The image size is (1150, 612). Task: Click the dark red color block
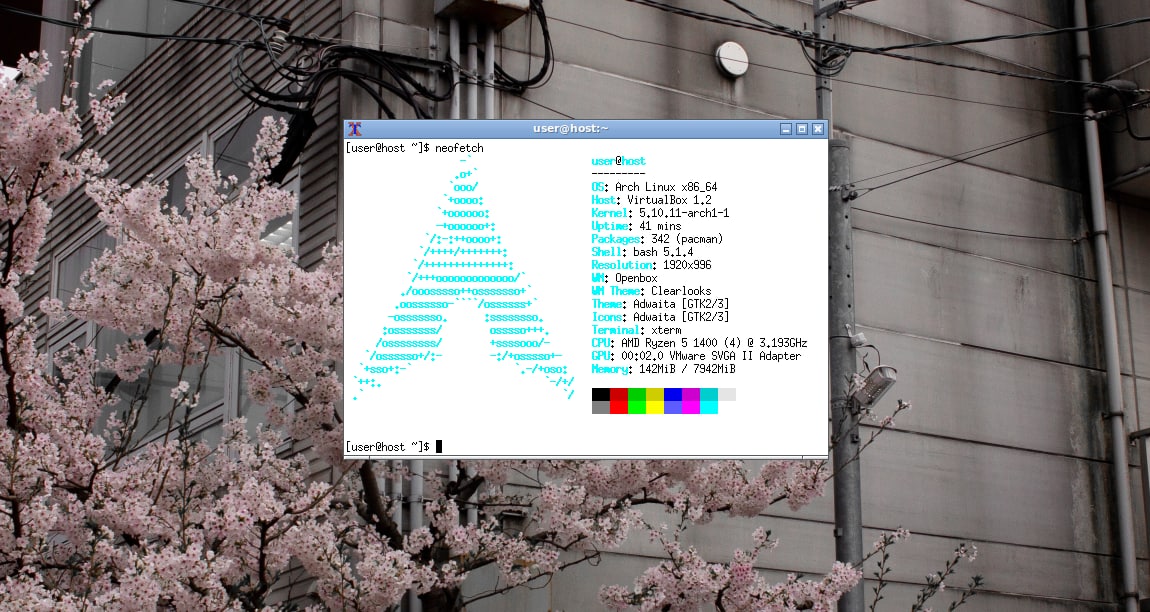tap(619, 395)
